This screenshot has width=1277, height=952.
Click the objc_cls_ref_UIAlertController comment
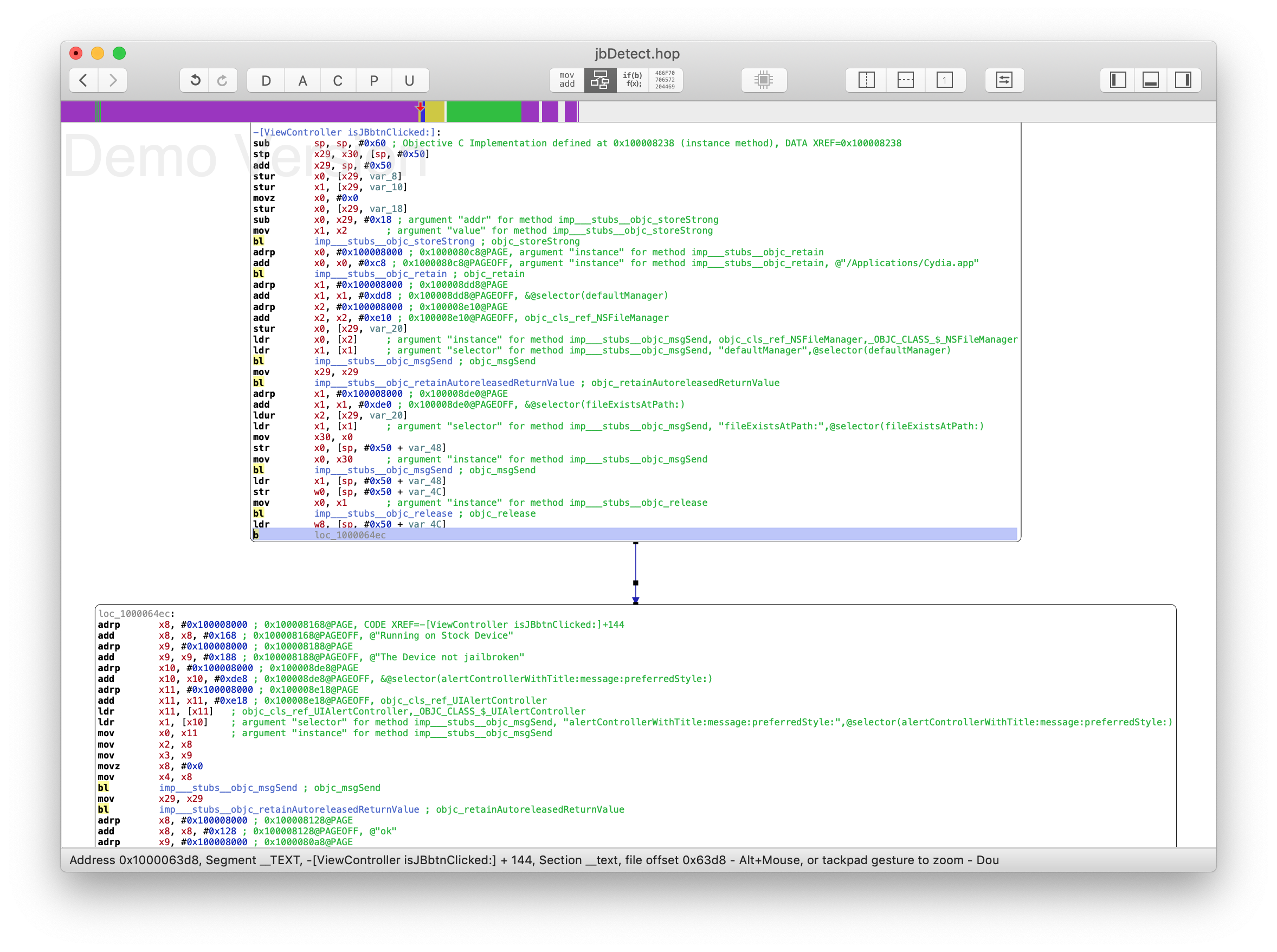pos(463,700)
